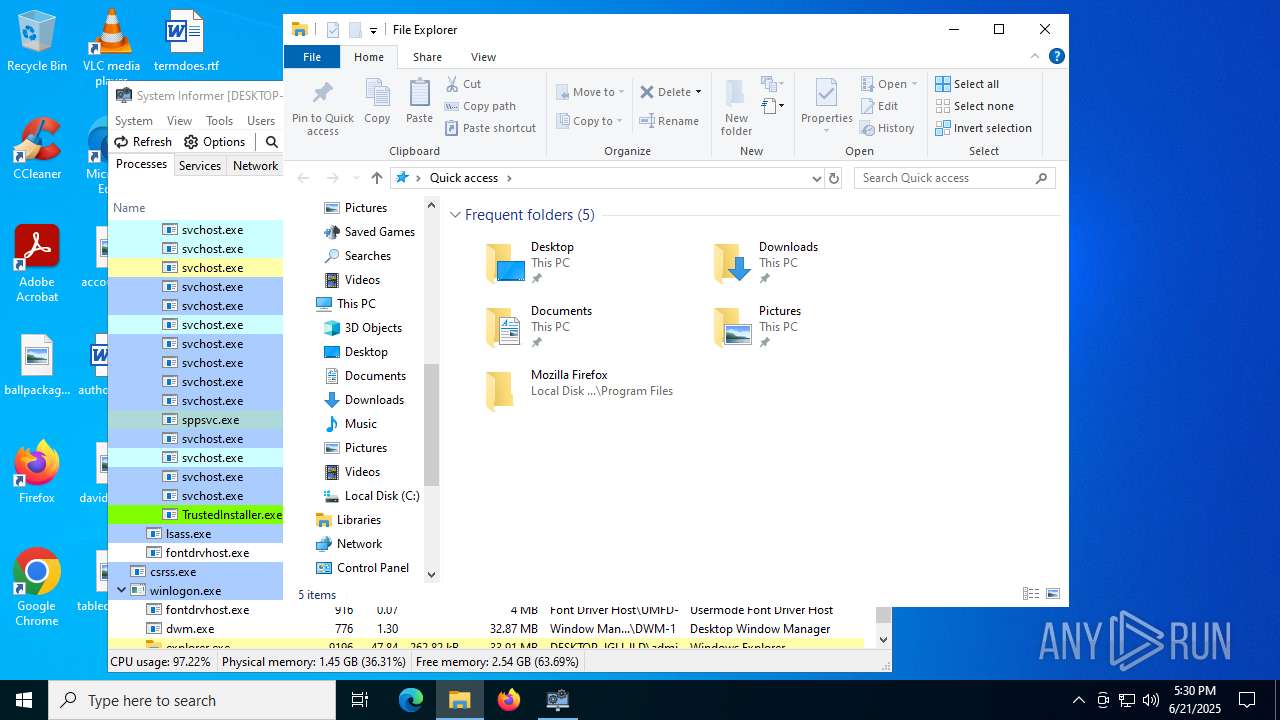
Task: Click Paste shortcut in the ribbon
Action: 490,128
